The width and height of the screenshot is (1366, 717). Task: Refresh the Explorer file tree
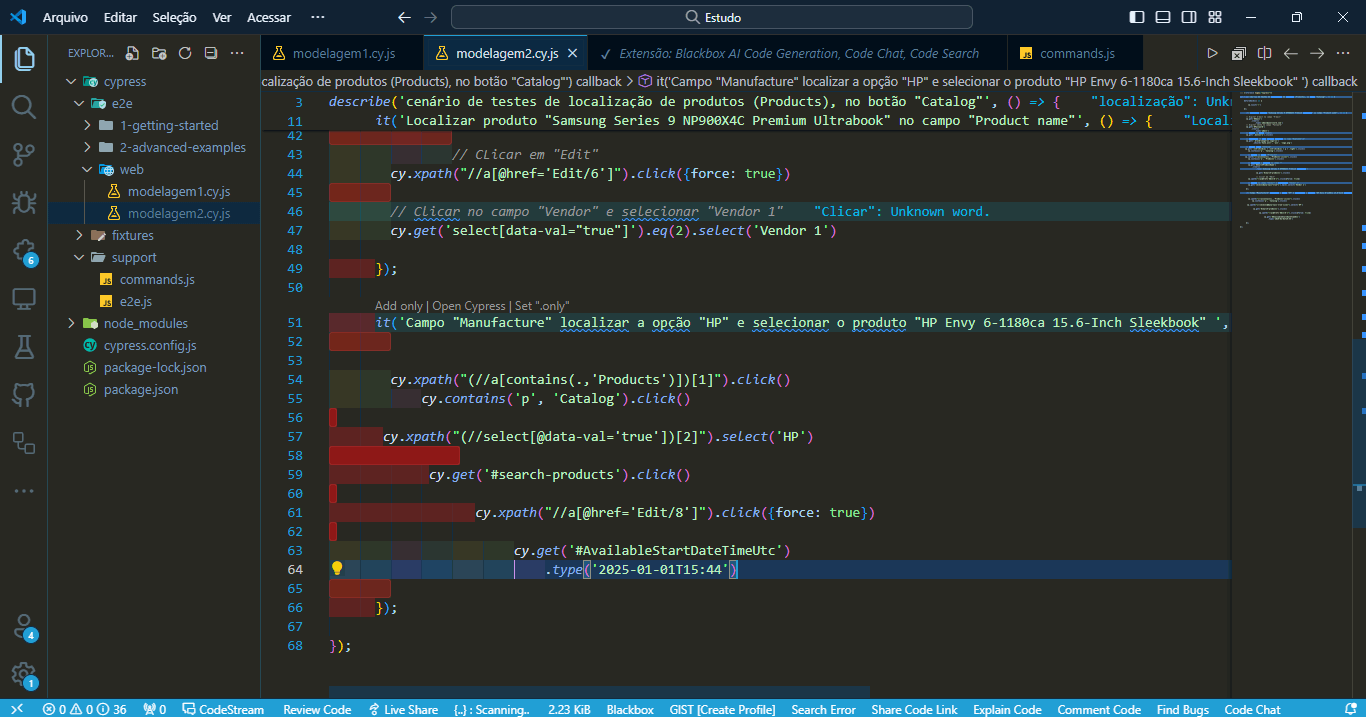pyautogui.click(x=185, y=53)
